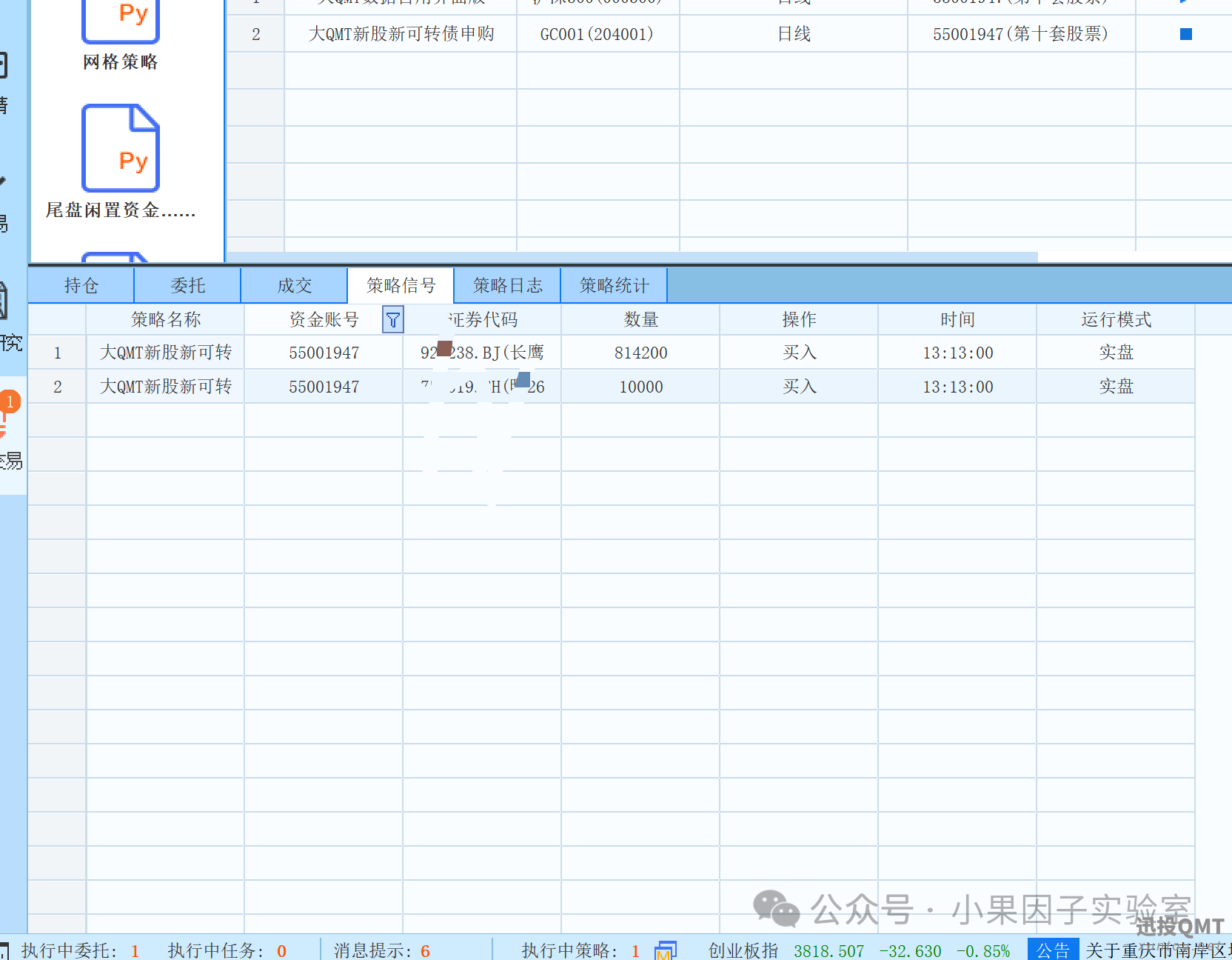Screen dimensions: 1232x960
Task: Click the 证券代码 column header
Action: click(x=483, y=320)
